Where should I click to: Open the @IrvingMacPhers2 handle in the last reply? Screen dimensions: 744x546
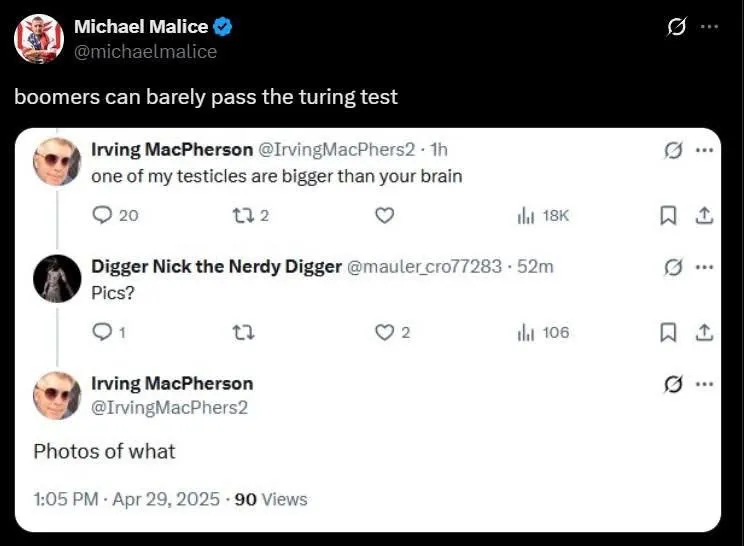click(169, 407)
